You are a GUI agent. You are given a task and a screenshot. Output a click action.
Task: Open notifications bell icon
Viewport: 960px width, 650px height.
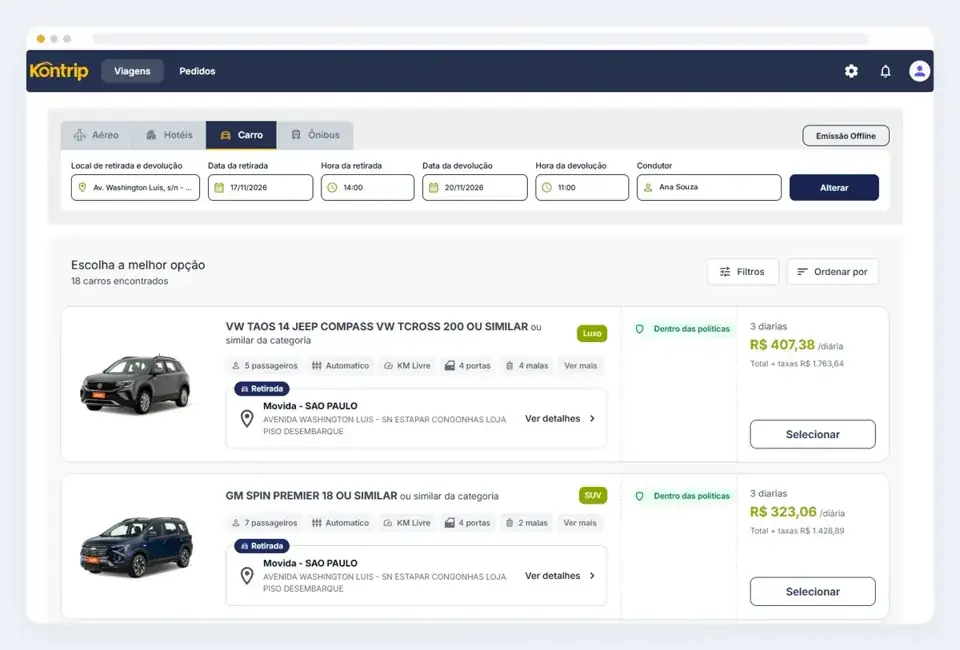[885, 71]
